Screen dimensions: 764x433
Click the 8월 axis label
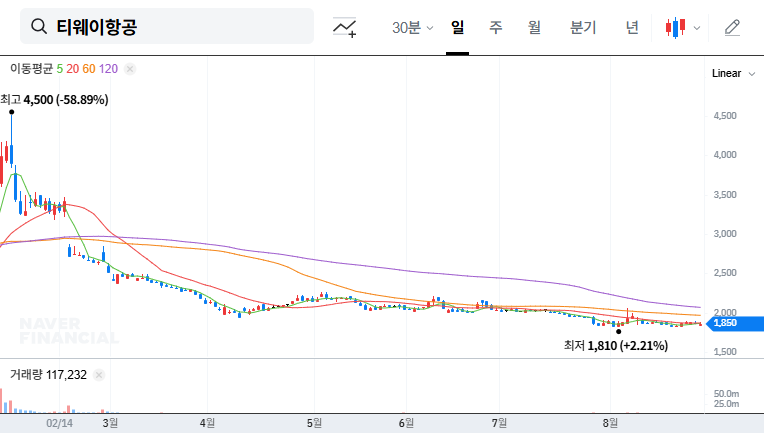tap(610, 423)
